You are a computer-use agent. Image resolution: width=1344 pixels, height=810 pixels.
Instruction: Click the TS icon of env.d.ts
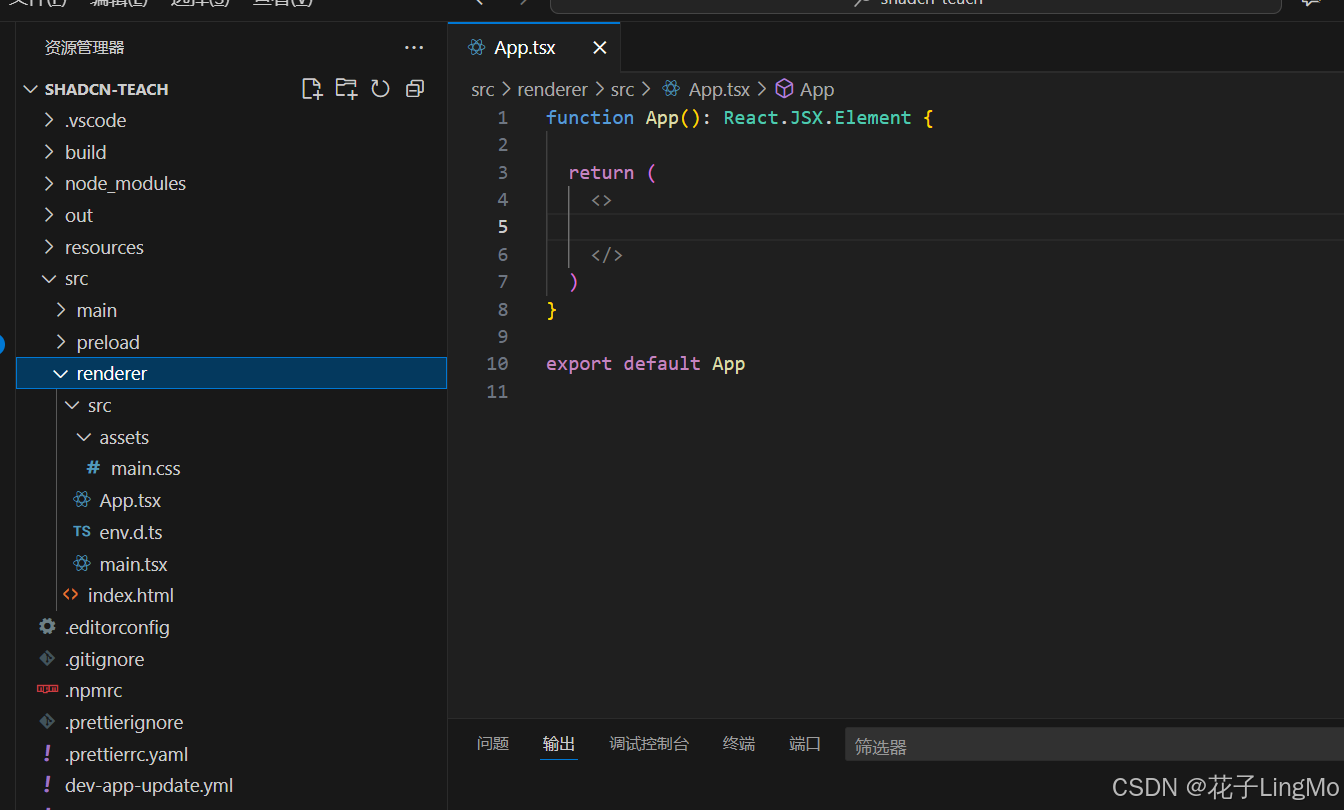point(82,532)
